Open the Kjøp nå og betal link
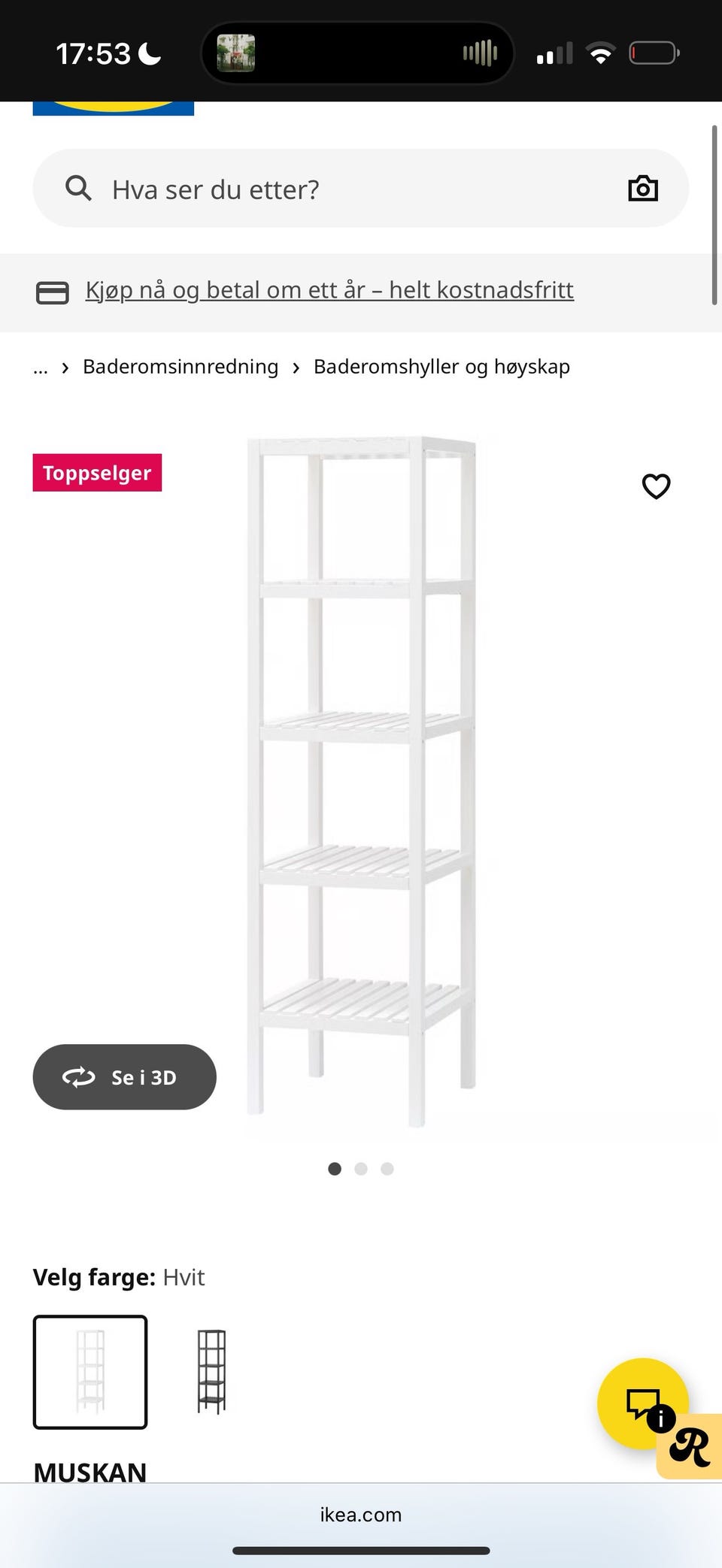The height and width of the screenshot is (1568, 722). [x=329, y=290]
